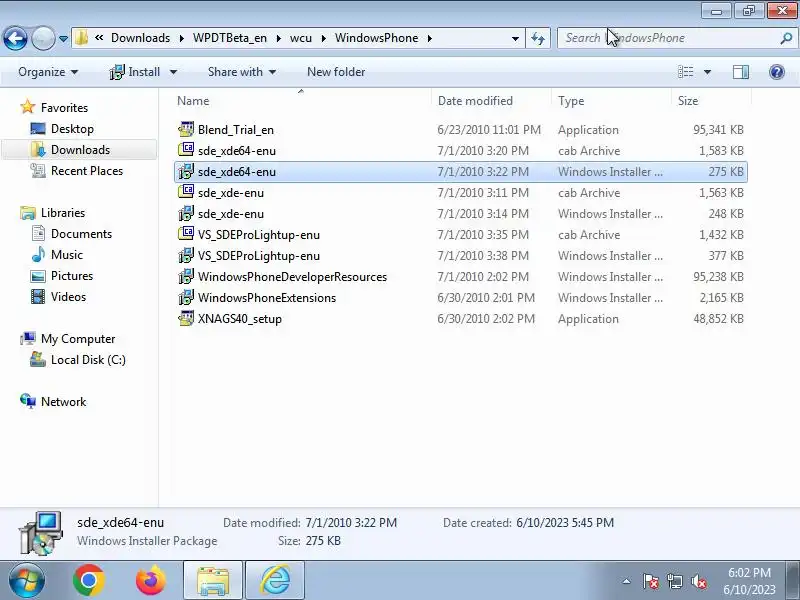Open Internet Explorer from taskbar
This screenshot has width=800, height=600.
(275, 581)
